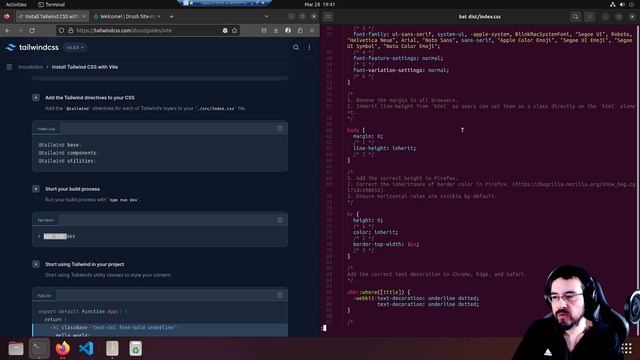Open the Firefox hamburger application menu
Viewport: 640px width, 360px height.
click(x=312, y=31)
